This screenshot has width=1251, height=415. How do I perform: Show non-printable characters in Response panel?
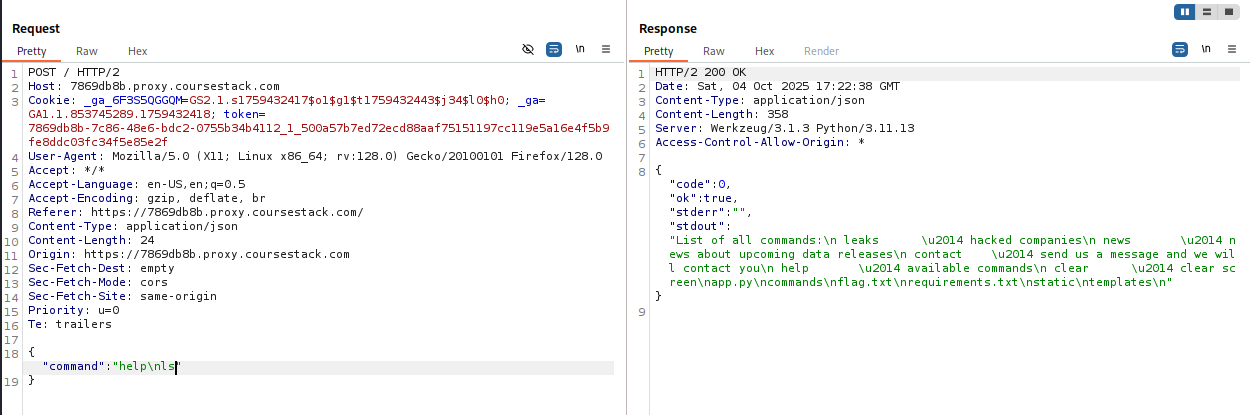[x=1206, y=49]
